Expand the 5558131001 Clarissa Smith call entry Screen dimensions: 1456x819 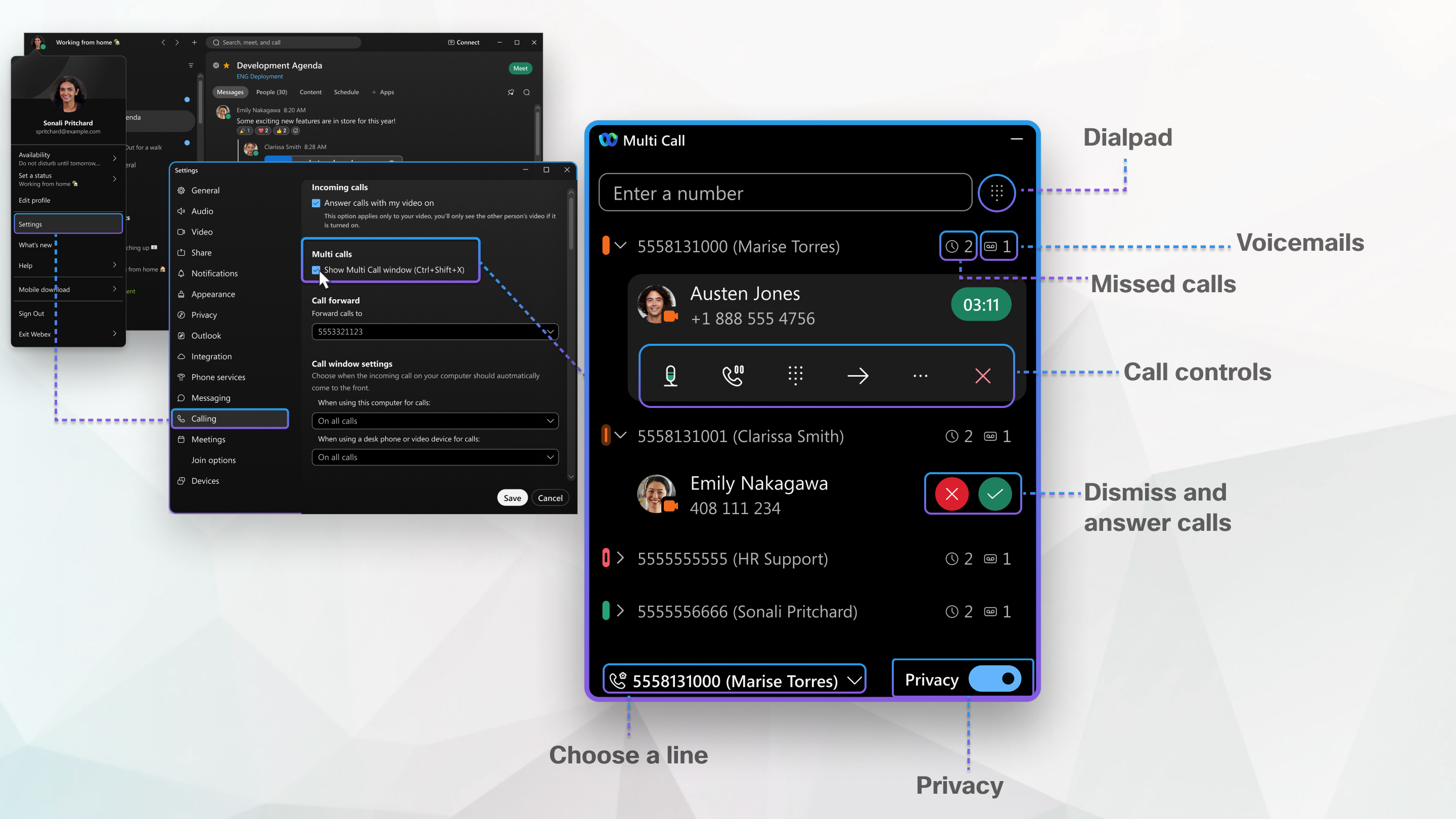(x=621, y=436)
